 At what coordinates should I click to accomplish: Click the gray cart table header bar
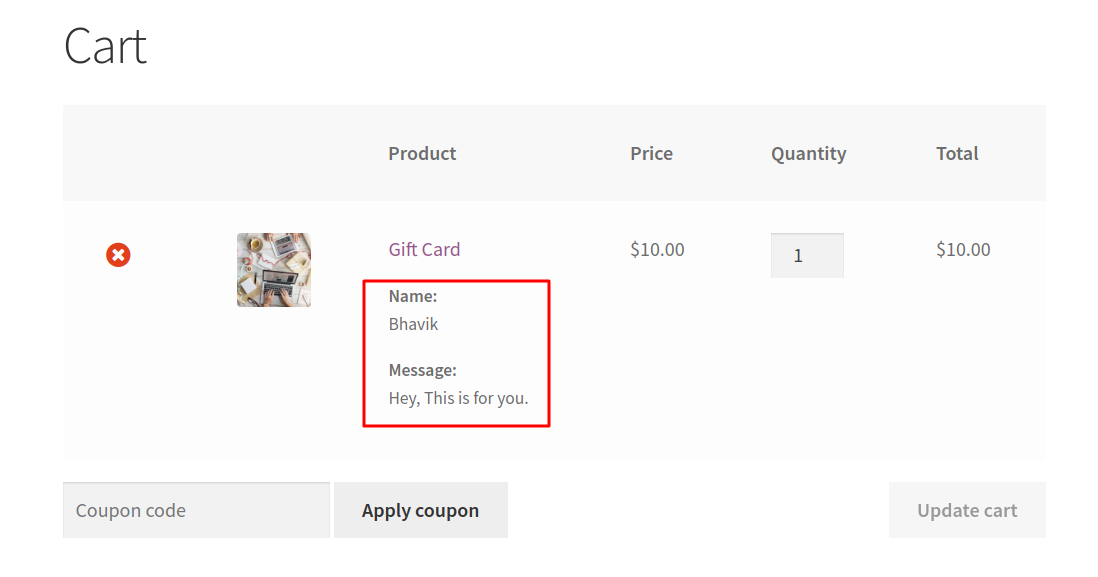coord(555,153)
